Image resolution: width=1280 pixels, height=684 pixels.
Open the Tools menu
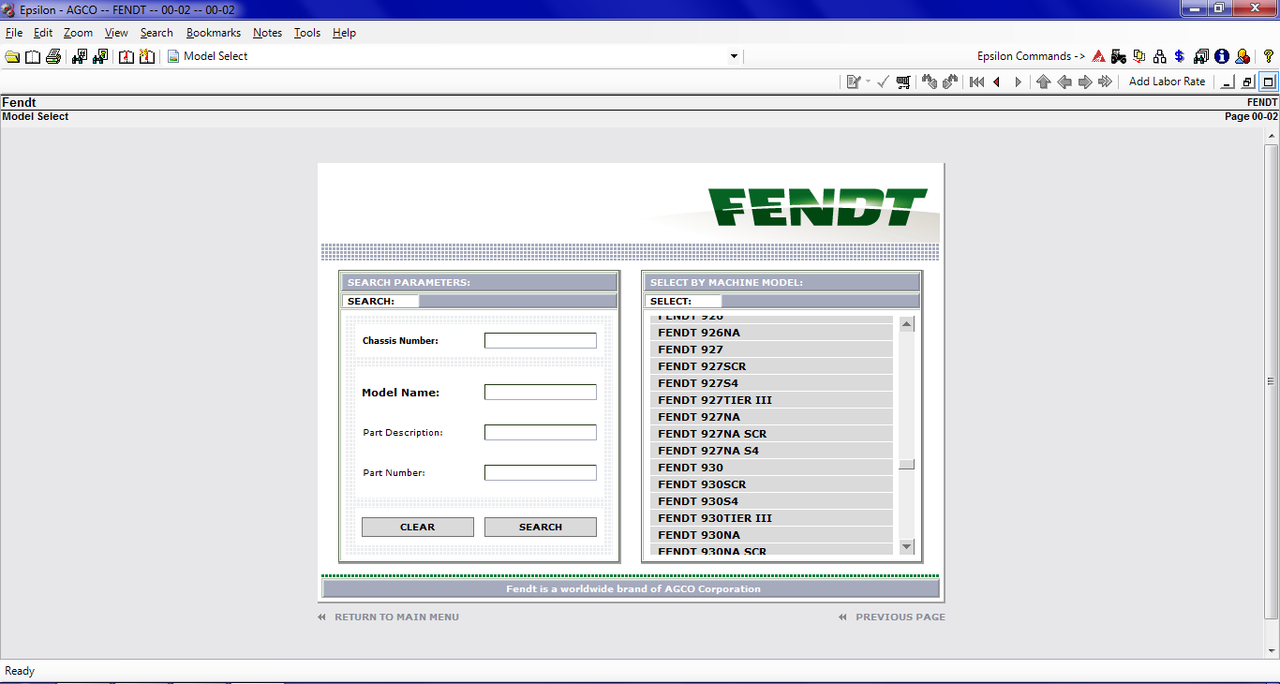308,33
